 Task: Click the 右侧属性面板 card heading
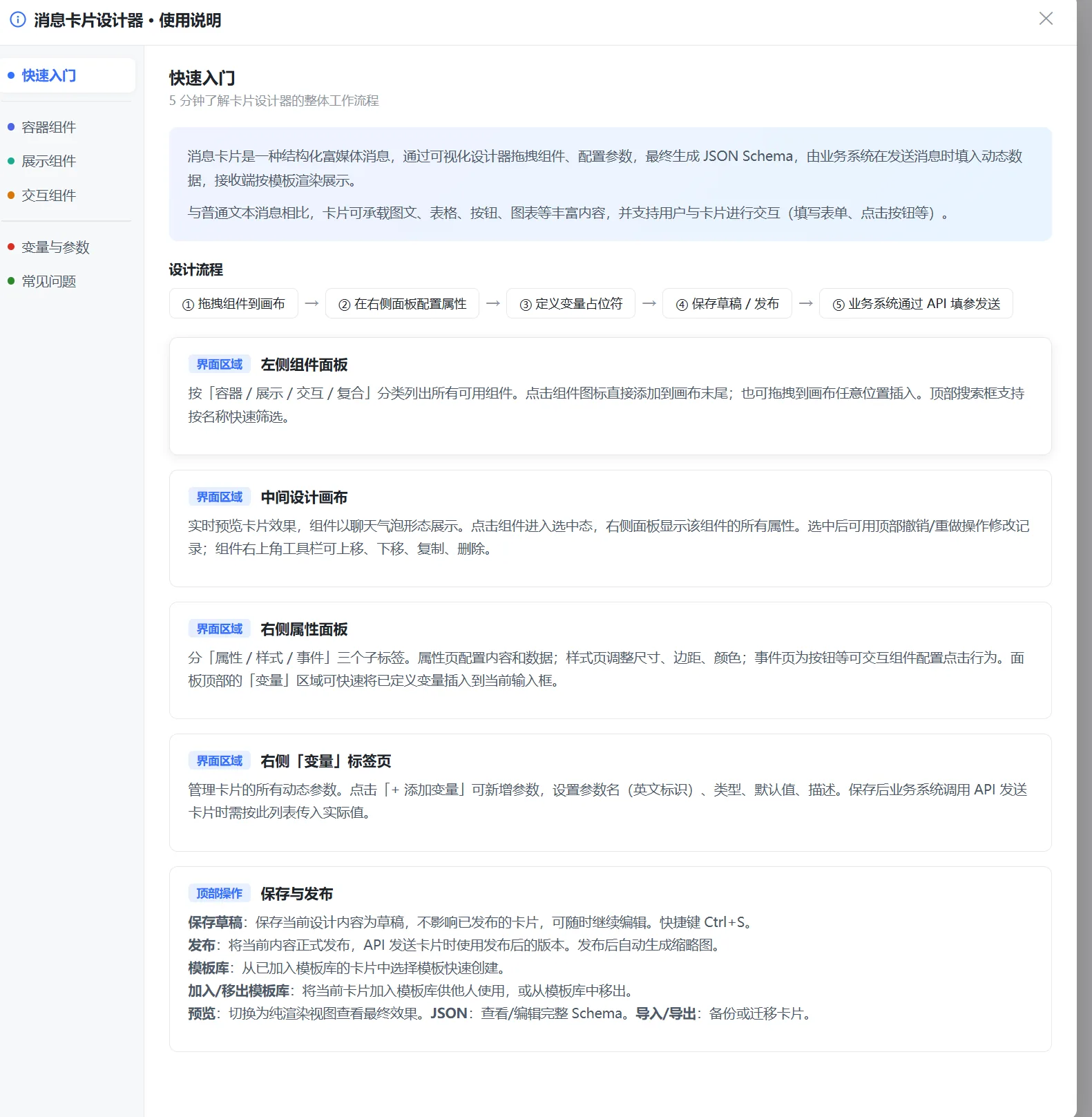pyautogui.click(x=304, y=629)
